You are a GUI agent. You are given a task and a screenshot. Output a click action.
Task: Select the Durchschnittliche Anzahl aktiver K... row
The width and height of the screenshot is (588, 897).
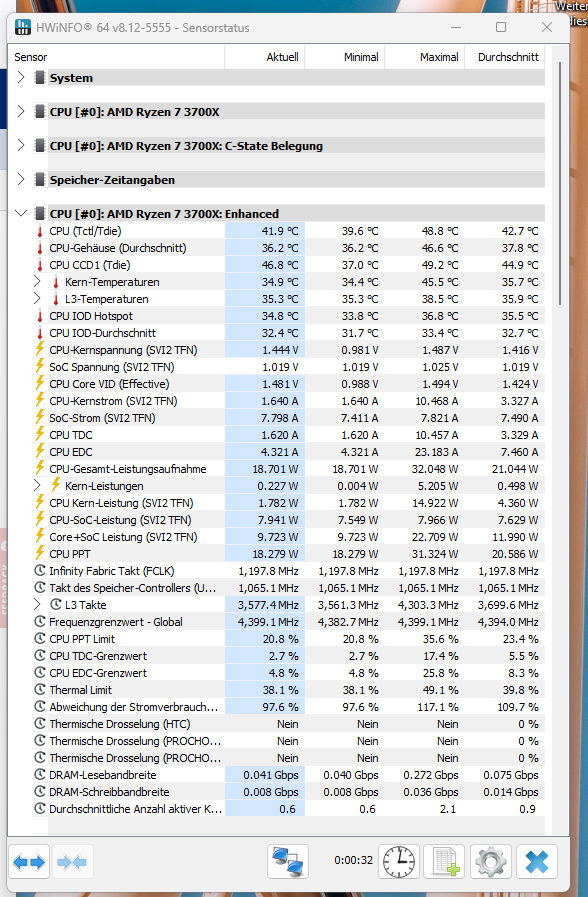coord(288,809)
